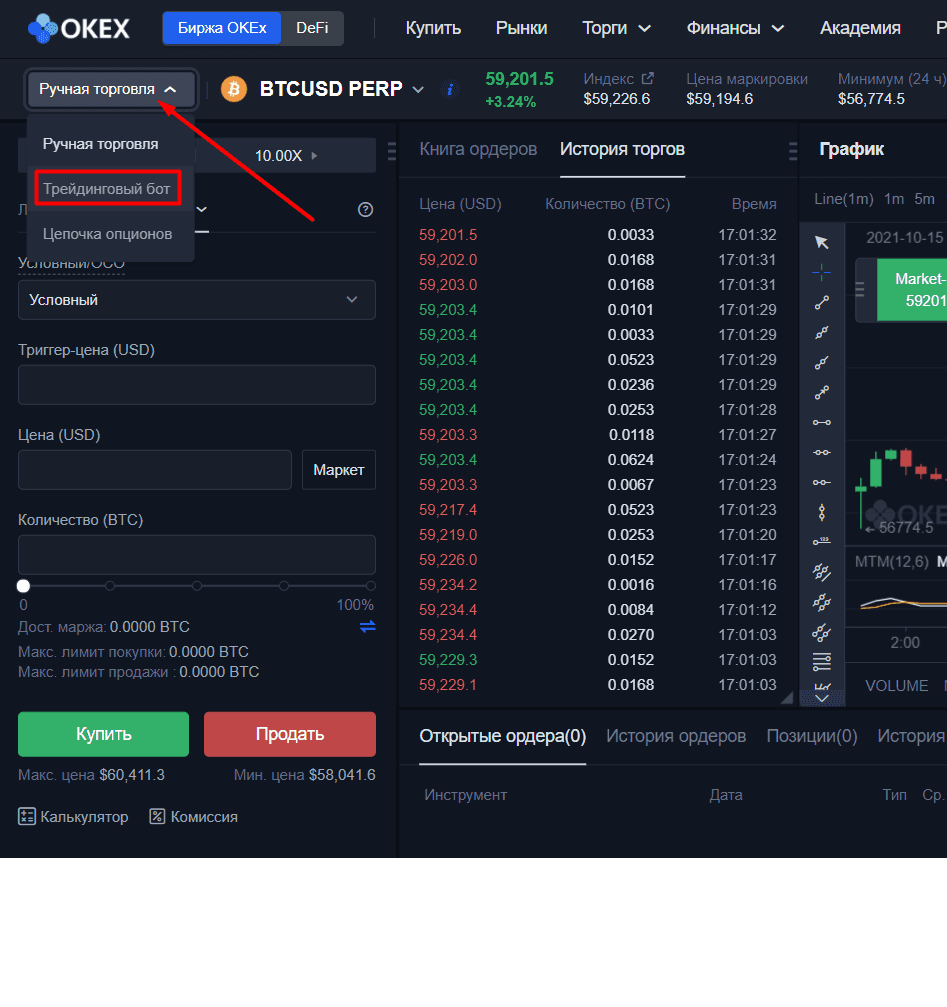The height and width of the screenshot is (1007, 947).
Task: Select the parallel channel tool directly below the 123 tool
Action: [822, 572]
